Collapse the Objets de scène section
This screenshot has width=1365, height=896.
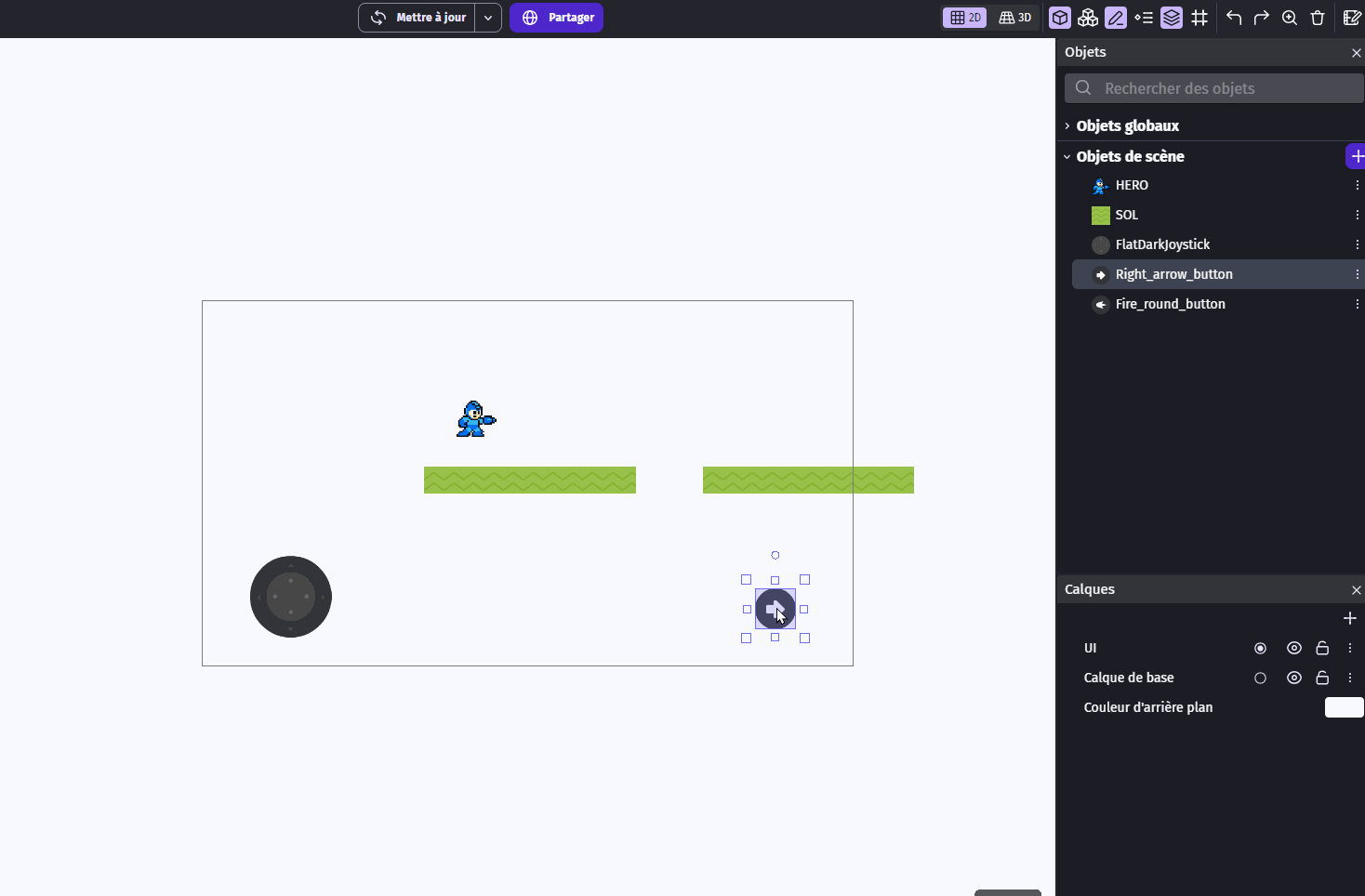coord(1067,156)
